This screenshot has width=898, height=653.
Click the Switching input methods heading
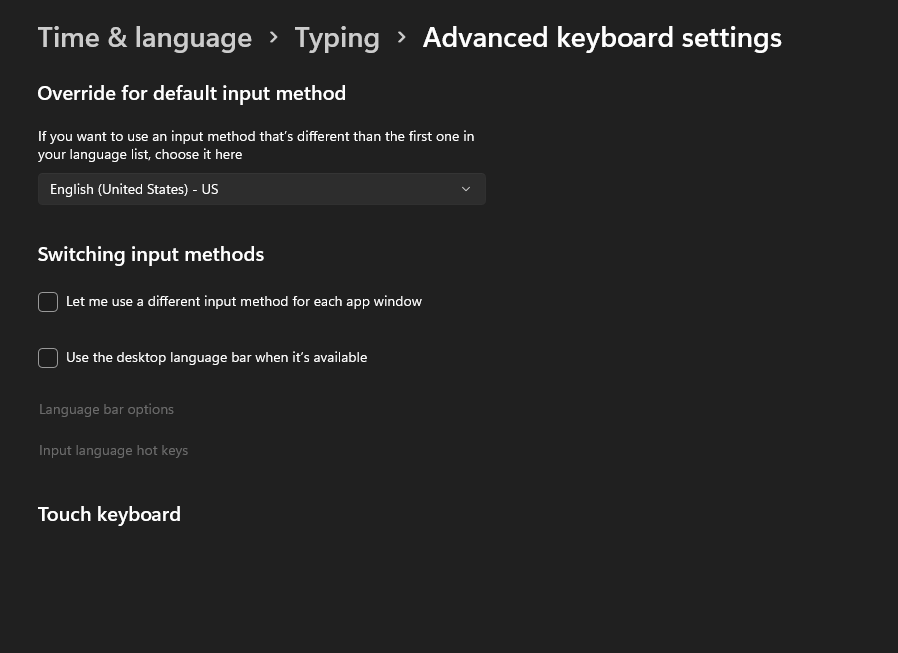coord(150,254)
